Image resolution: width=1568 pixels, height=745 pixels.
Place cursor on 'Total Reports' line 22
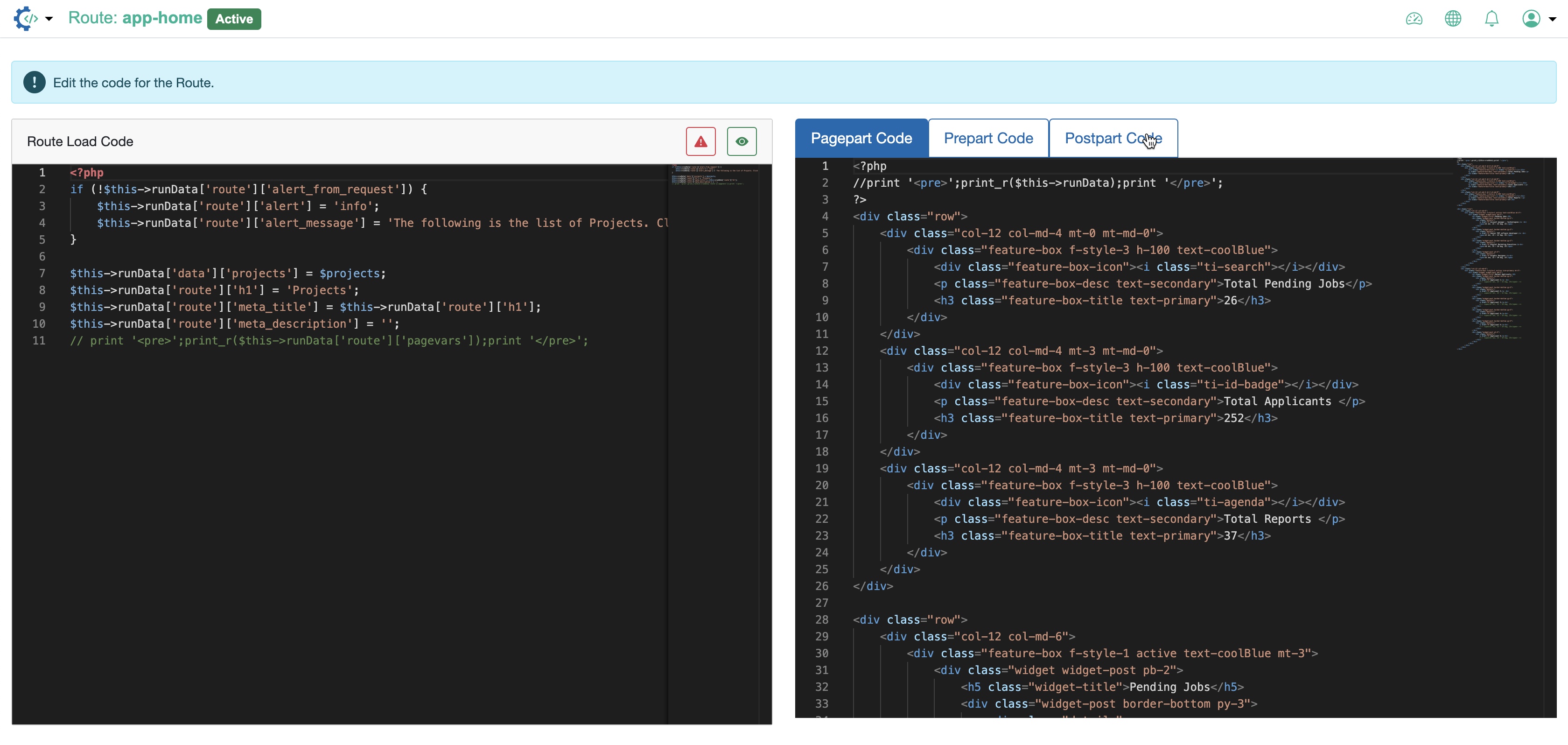coord(1267,519)
